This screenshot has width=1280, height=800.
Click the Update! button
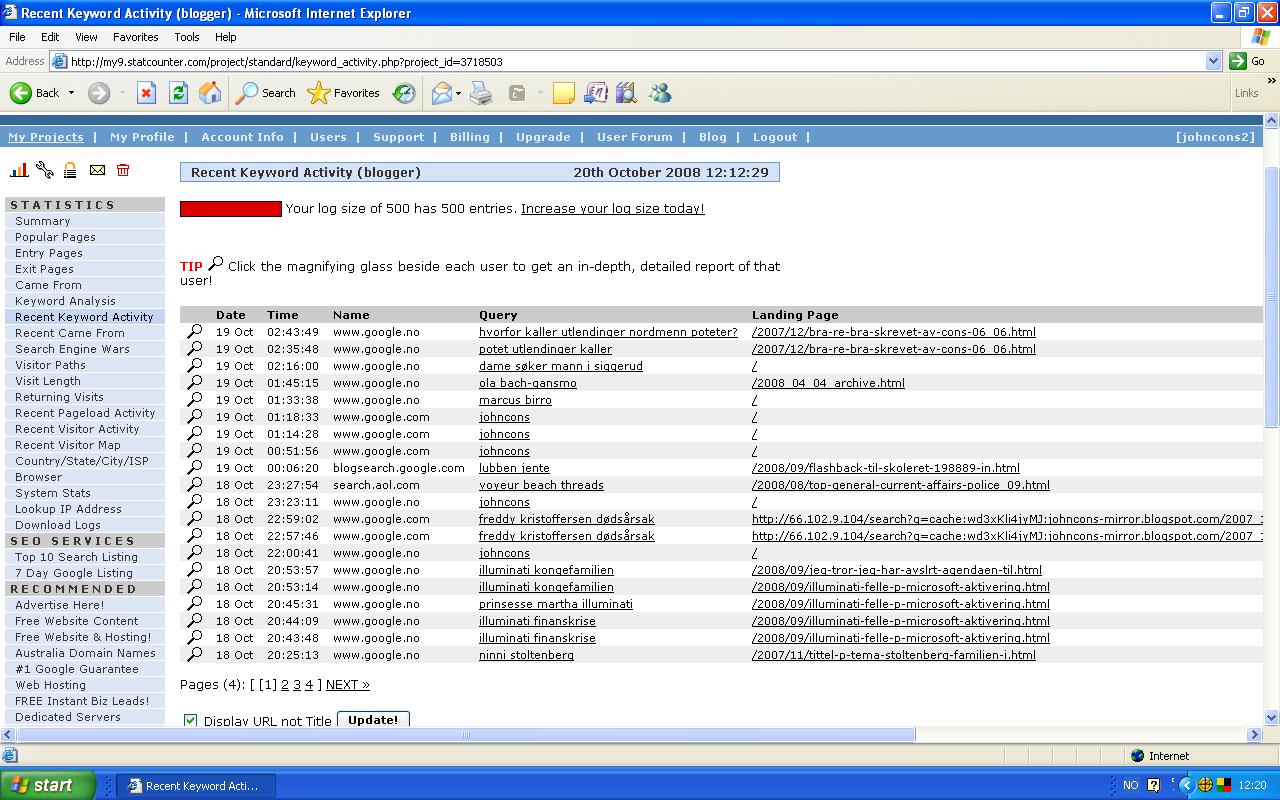click(x=373, y=719)
